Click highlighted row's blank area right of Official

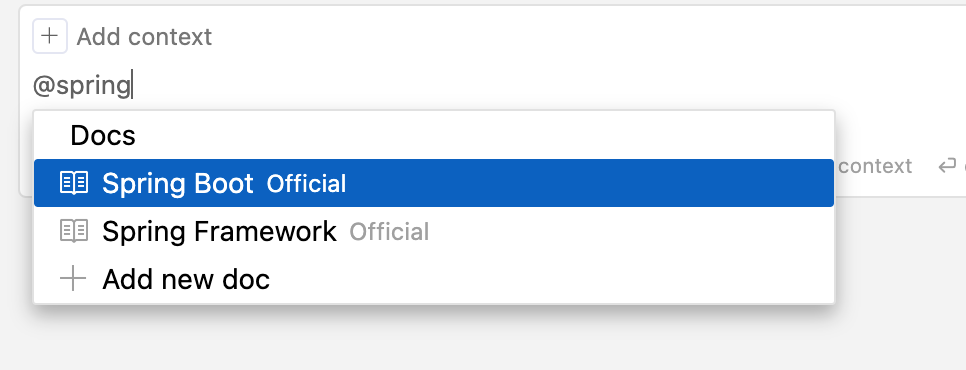click(585, 183)
